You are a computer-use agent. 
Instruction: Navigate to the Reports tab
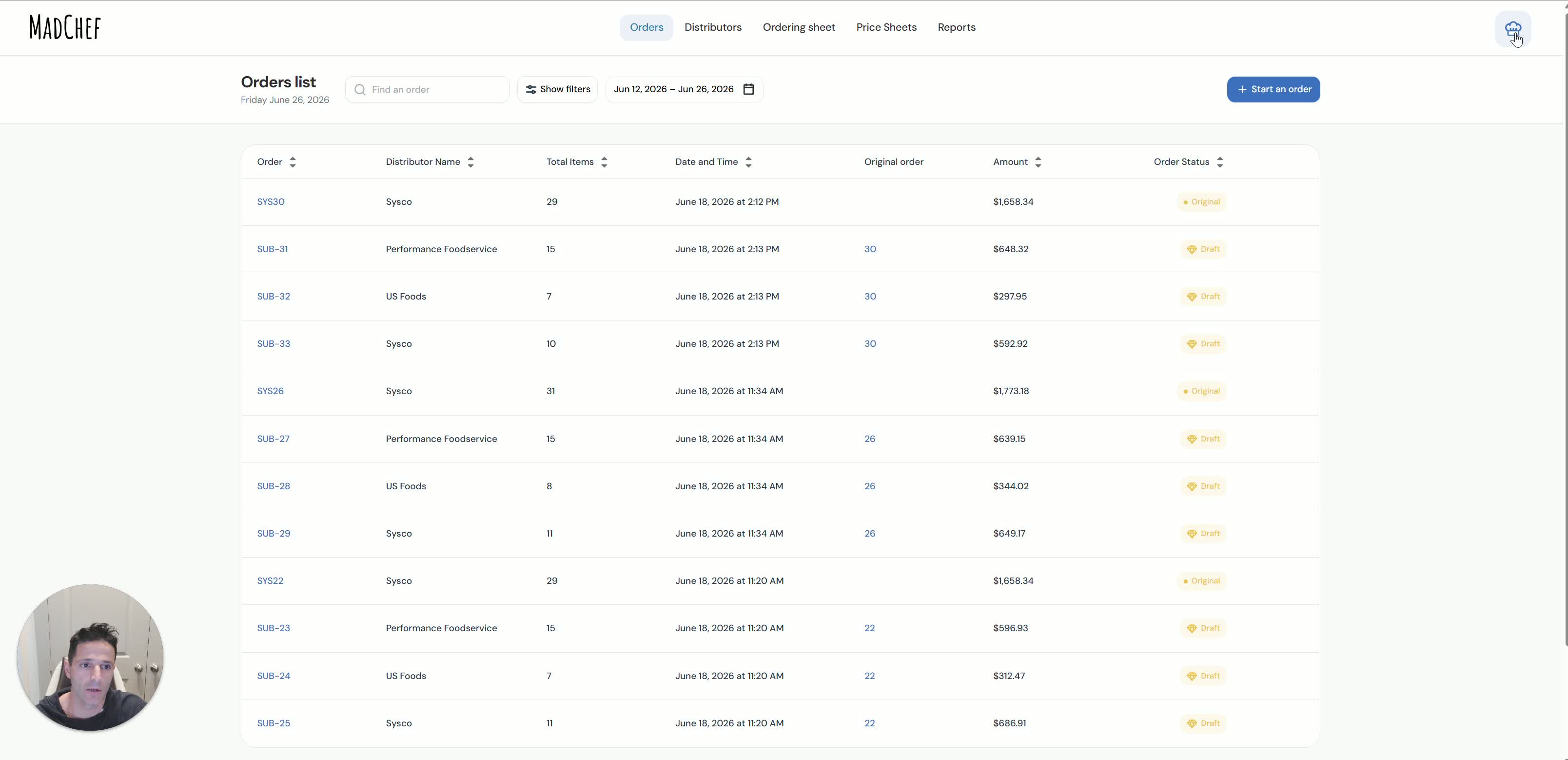coord(956,27)
